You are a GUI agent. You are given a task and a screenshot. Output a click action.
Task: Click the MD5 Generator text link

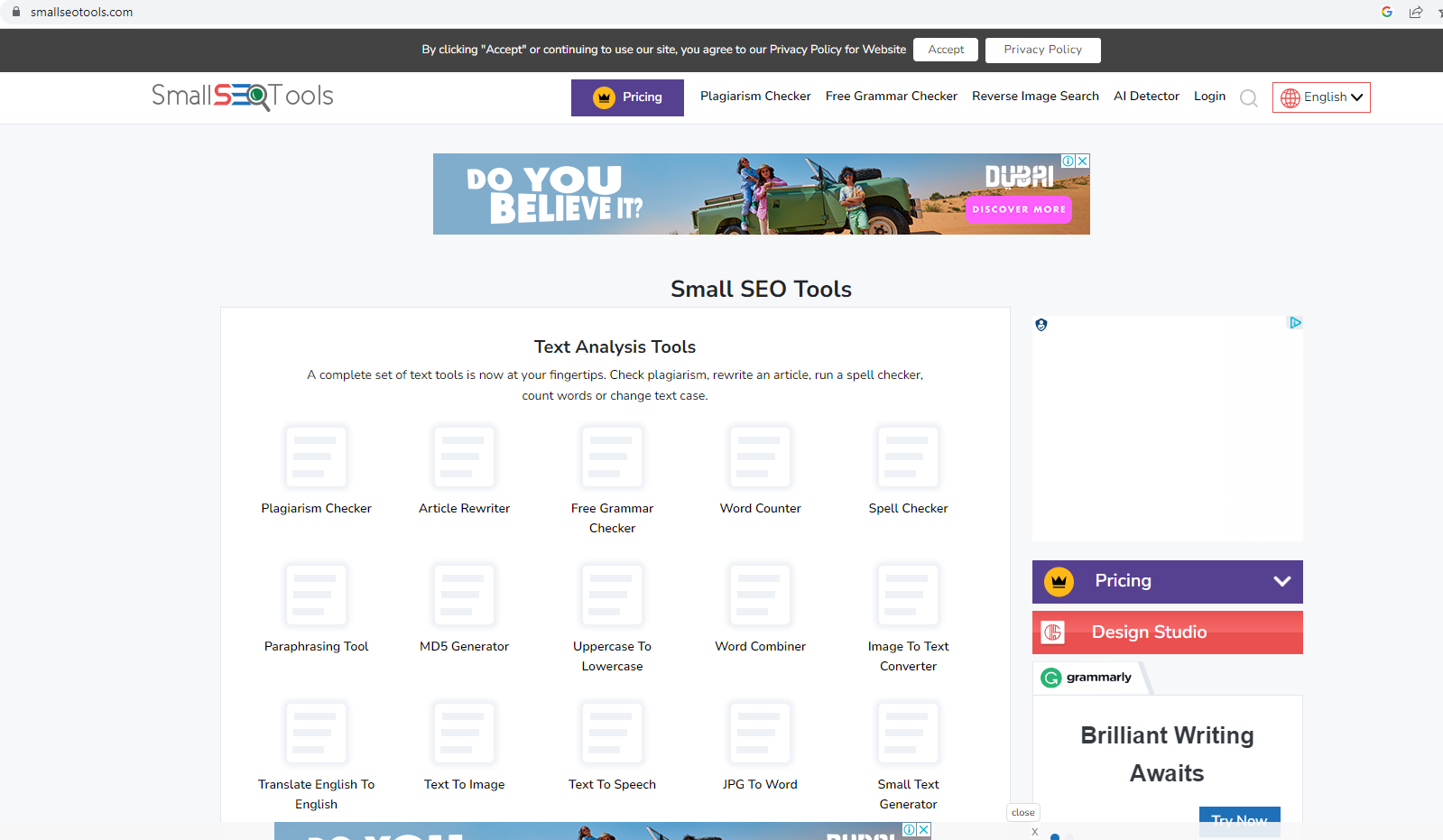[464, 646]
